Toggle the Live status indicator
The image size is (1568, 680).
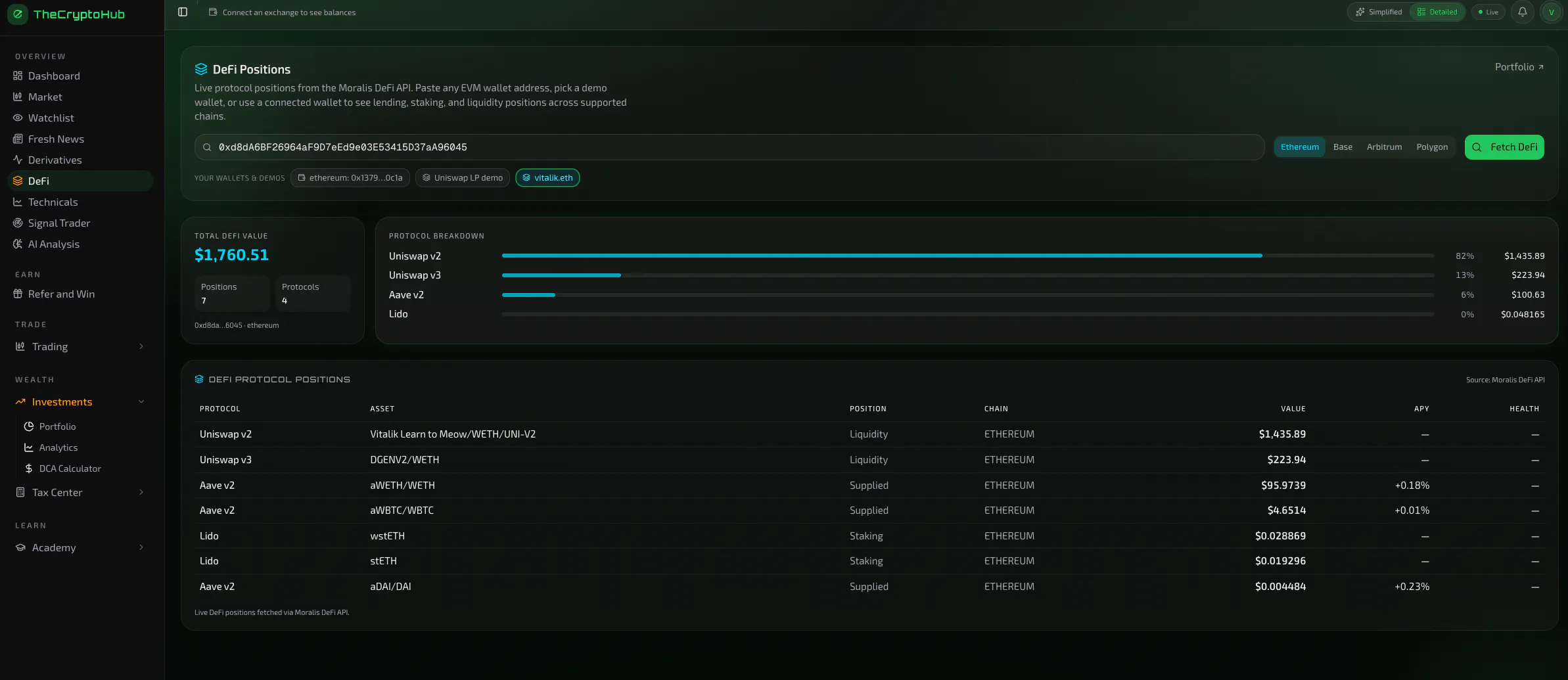click(1488, 12)
